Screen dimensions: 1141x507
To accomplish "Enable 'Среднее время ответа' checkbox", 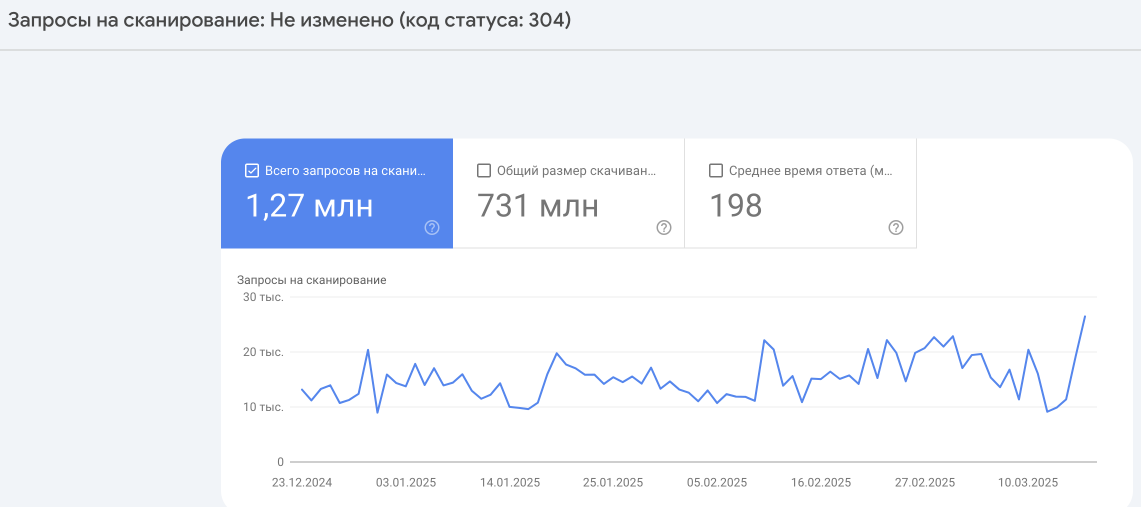I will coord(715,171).
